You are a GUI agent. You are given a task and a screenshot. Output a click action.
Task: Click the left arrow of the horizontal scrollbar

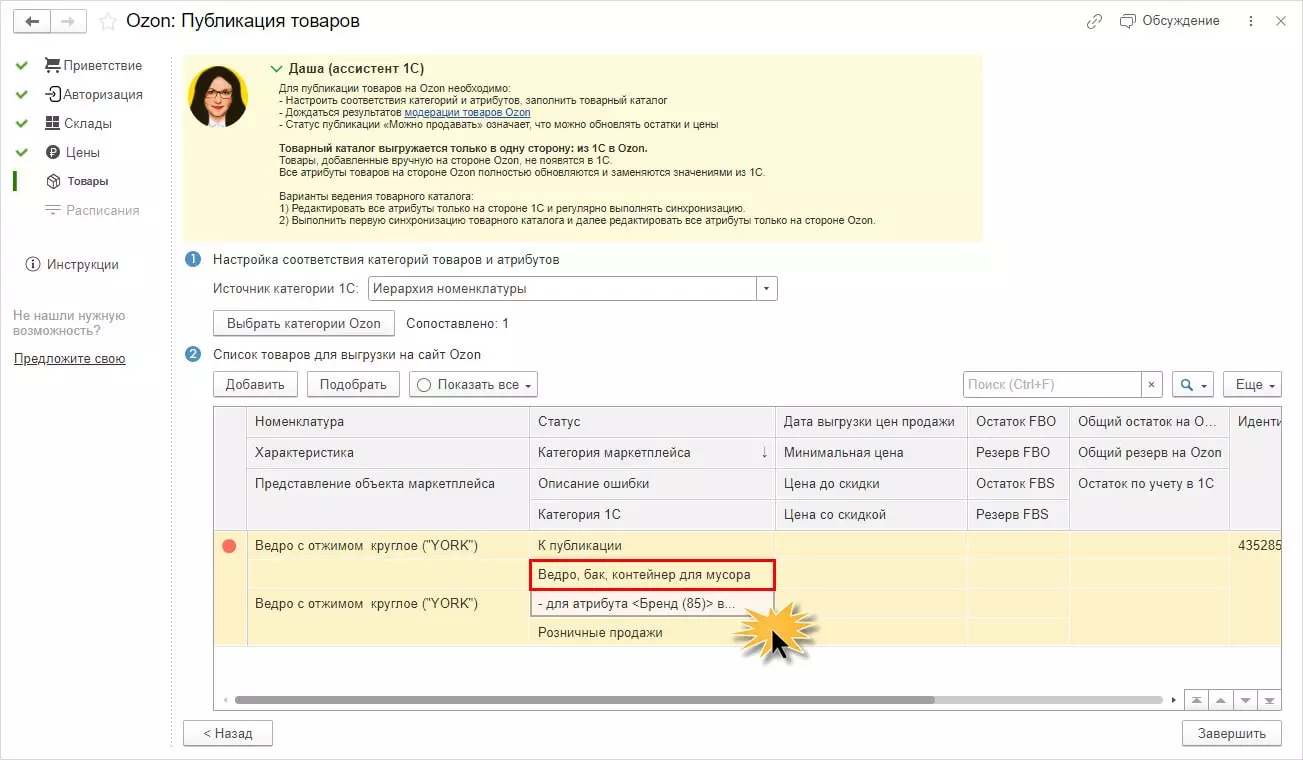click(224, 700)
